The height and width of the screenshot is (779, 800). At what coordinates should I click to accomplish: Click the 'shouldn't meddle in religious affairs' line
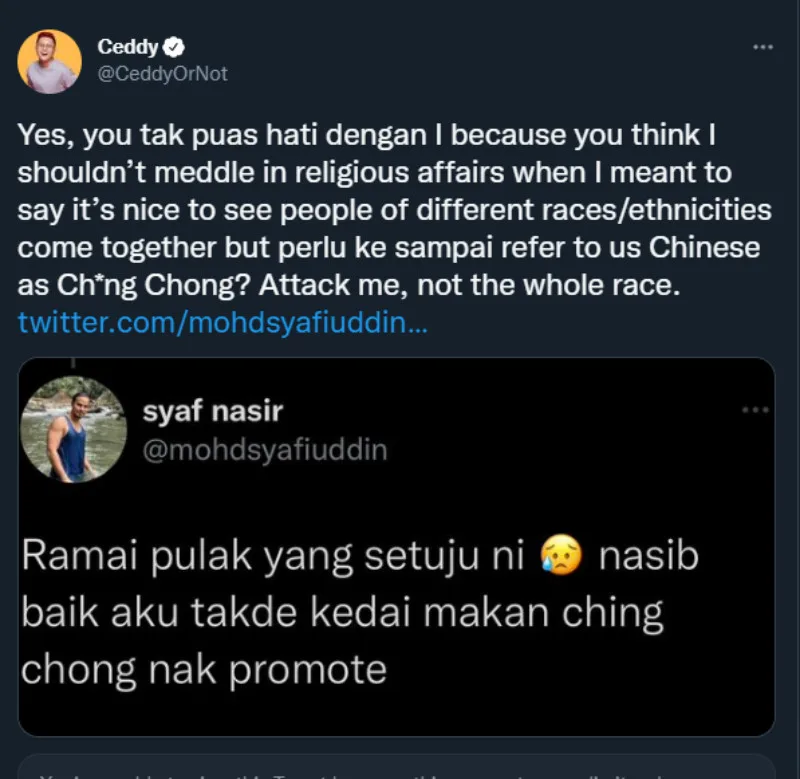coord(375,173)
